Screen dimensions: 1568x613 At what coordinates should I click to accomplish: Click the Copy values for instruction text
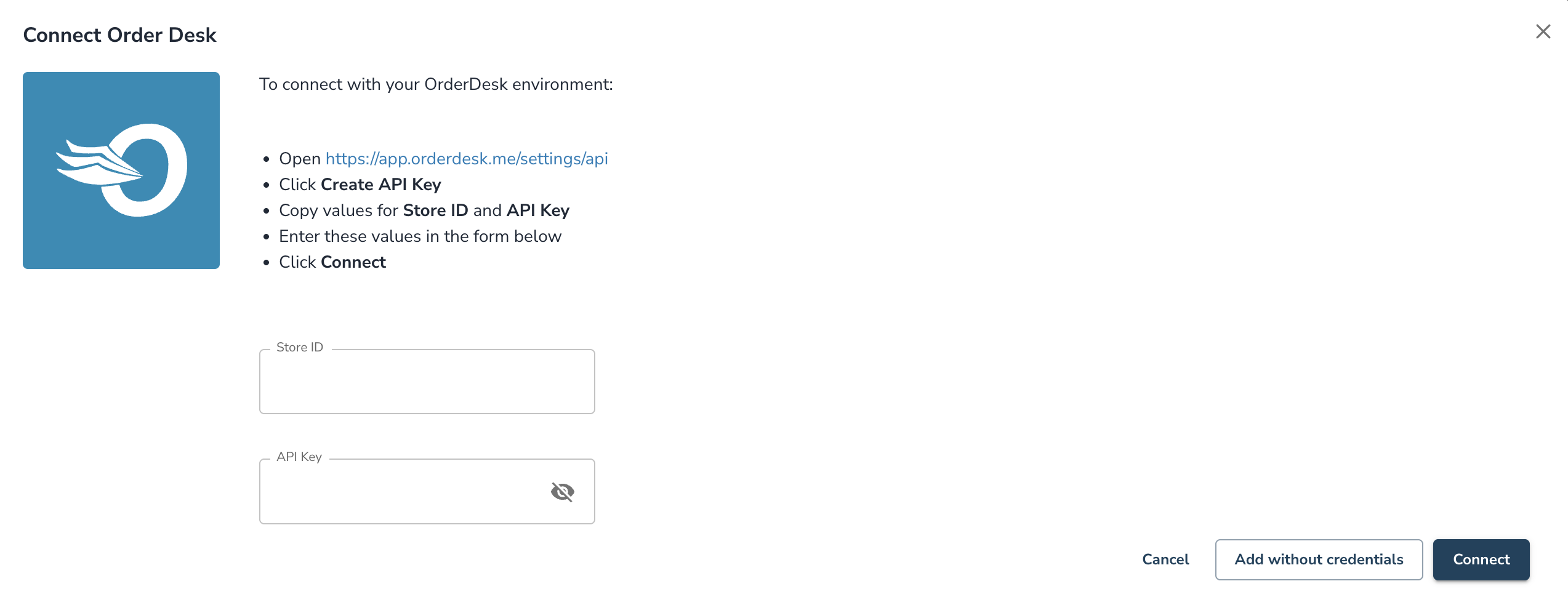(x=339, y=210)
